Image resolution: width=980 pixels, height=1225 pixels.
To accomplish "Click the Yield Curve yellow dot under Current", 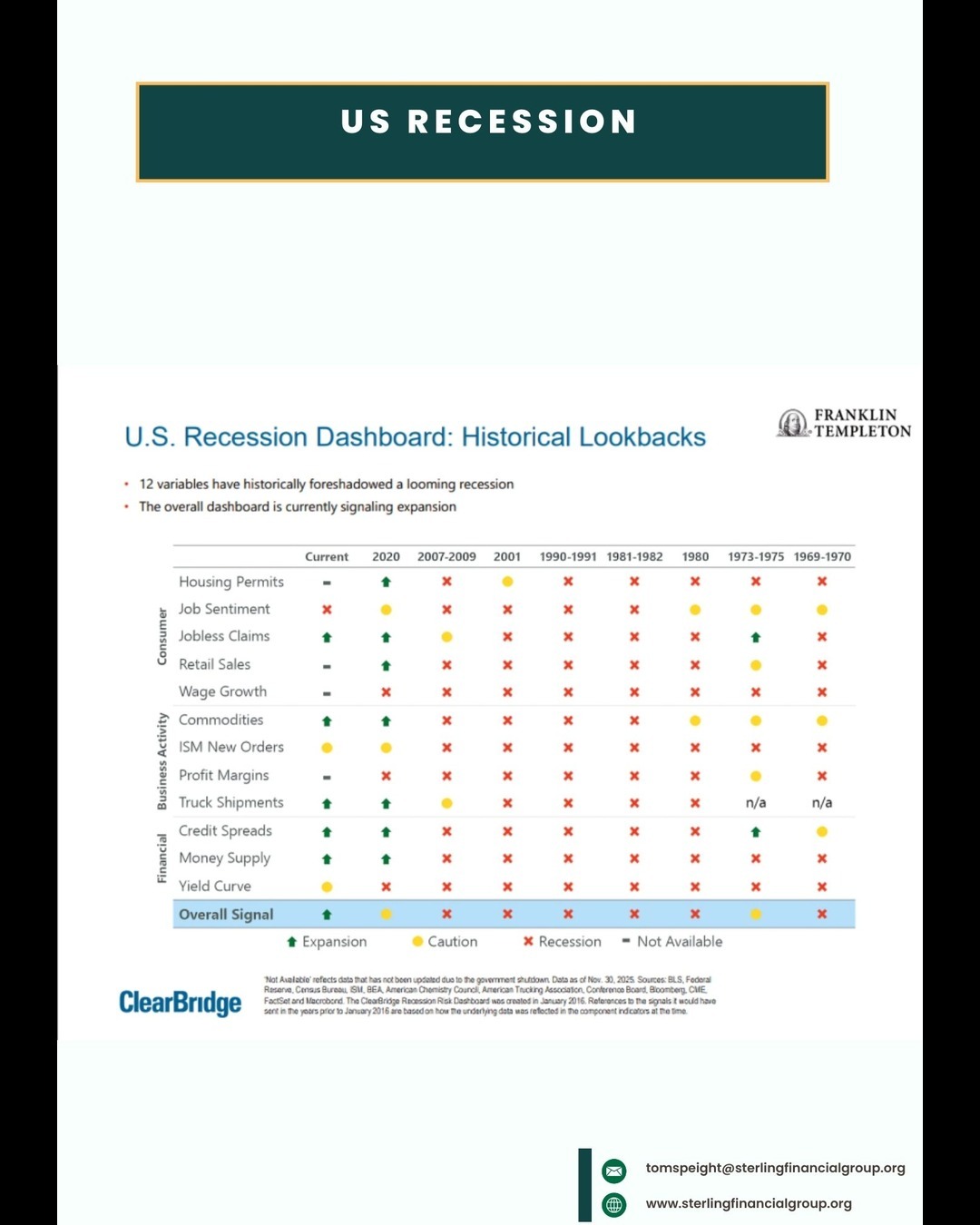I will coord(327,887).
